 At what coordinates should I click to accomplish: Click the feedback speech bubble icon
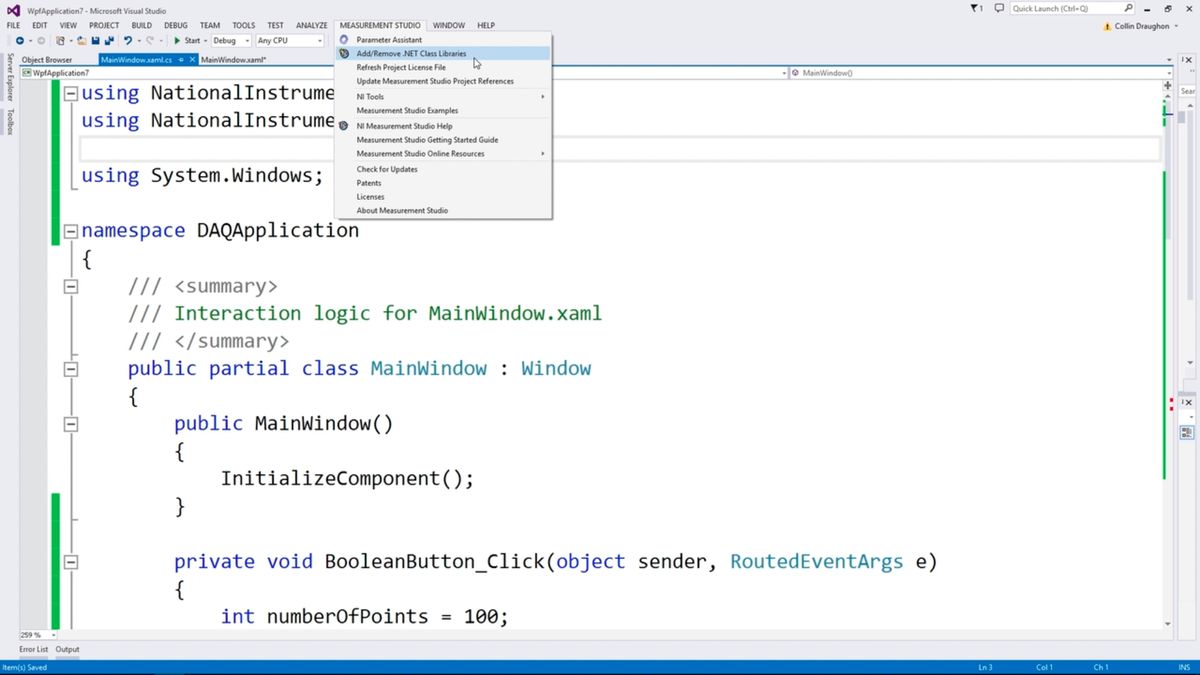(x=998, y=8)
